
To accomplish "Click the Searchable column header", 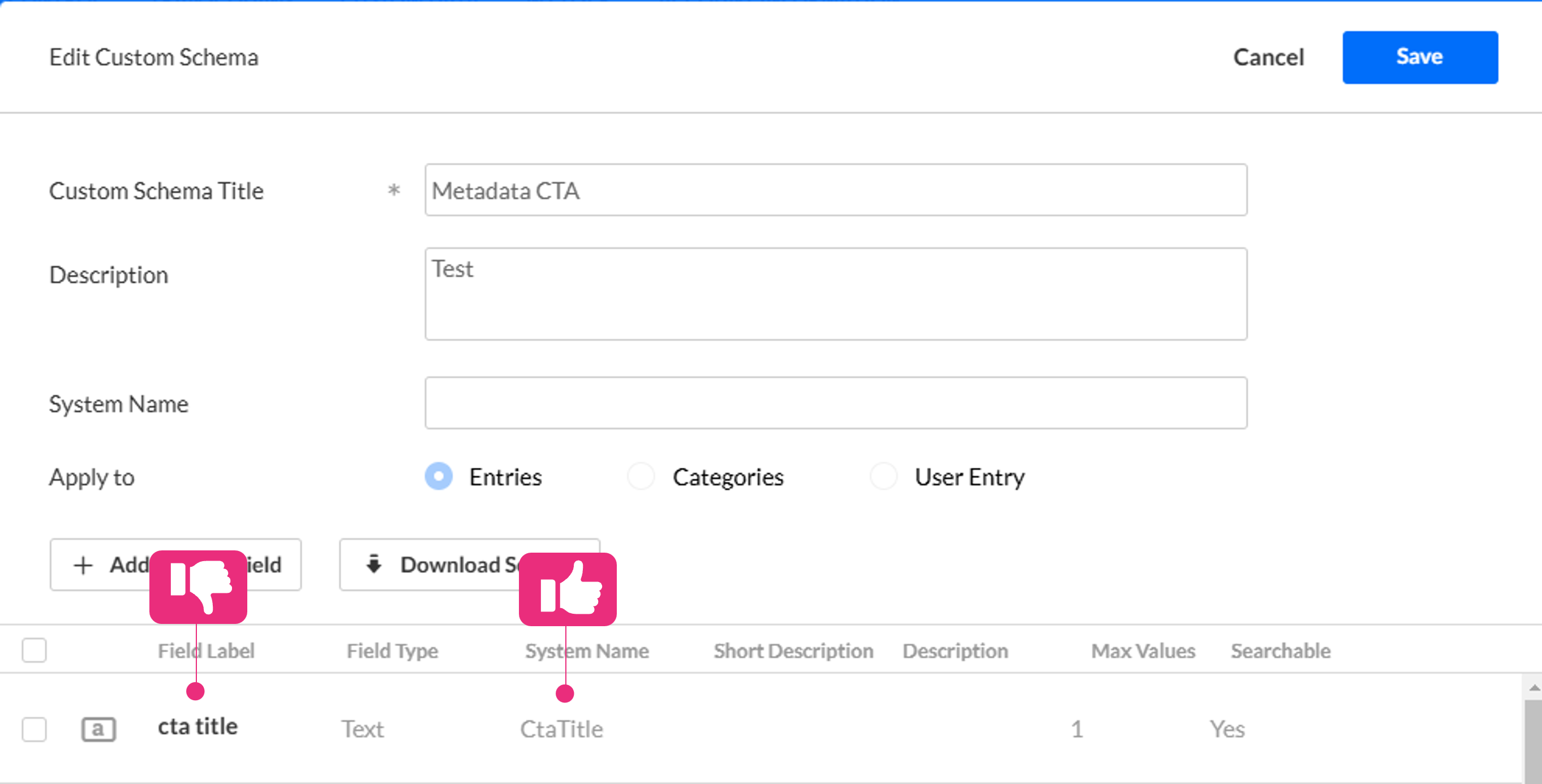I will (1281, 651).
